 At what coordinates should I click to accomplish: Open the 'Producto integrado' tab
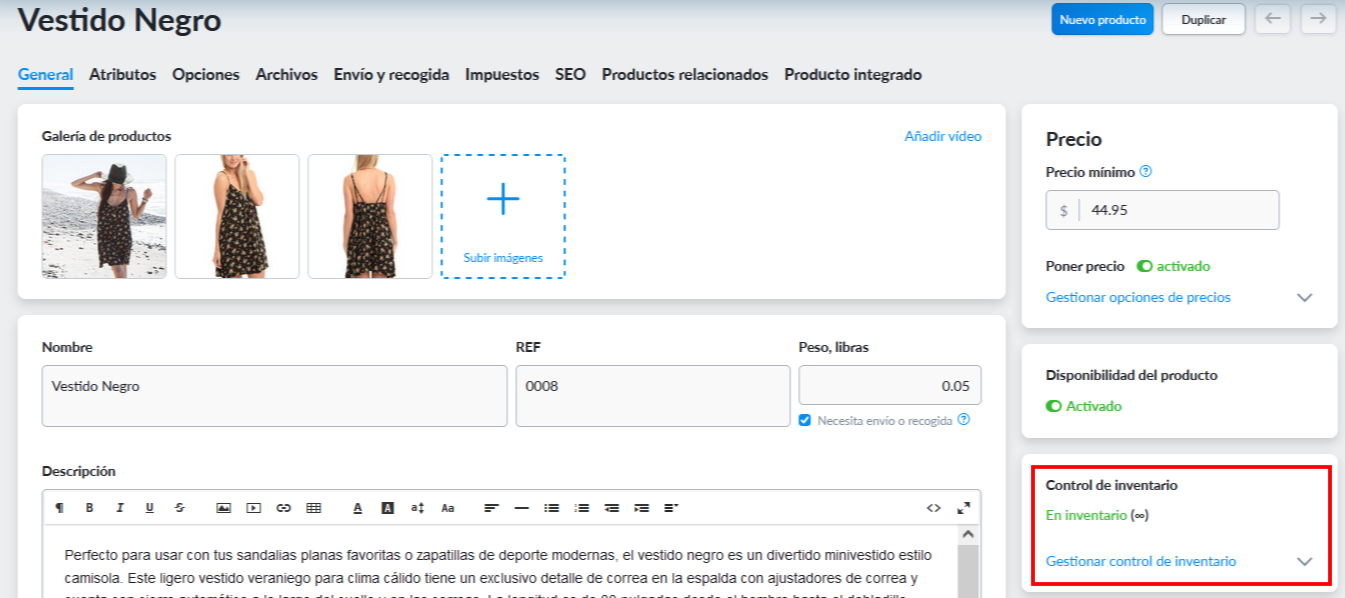tap(853, 74)
